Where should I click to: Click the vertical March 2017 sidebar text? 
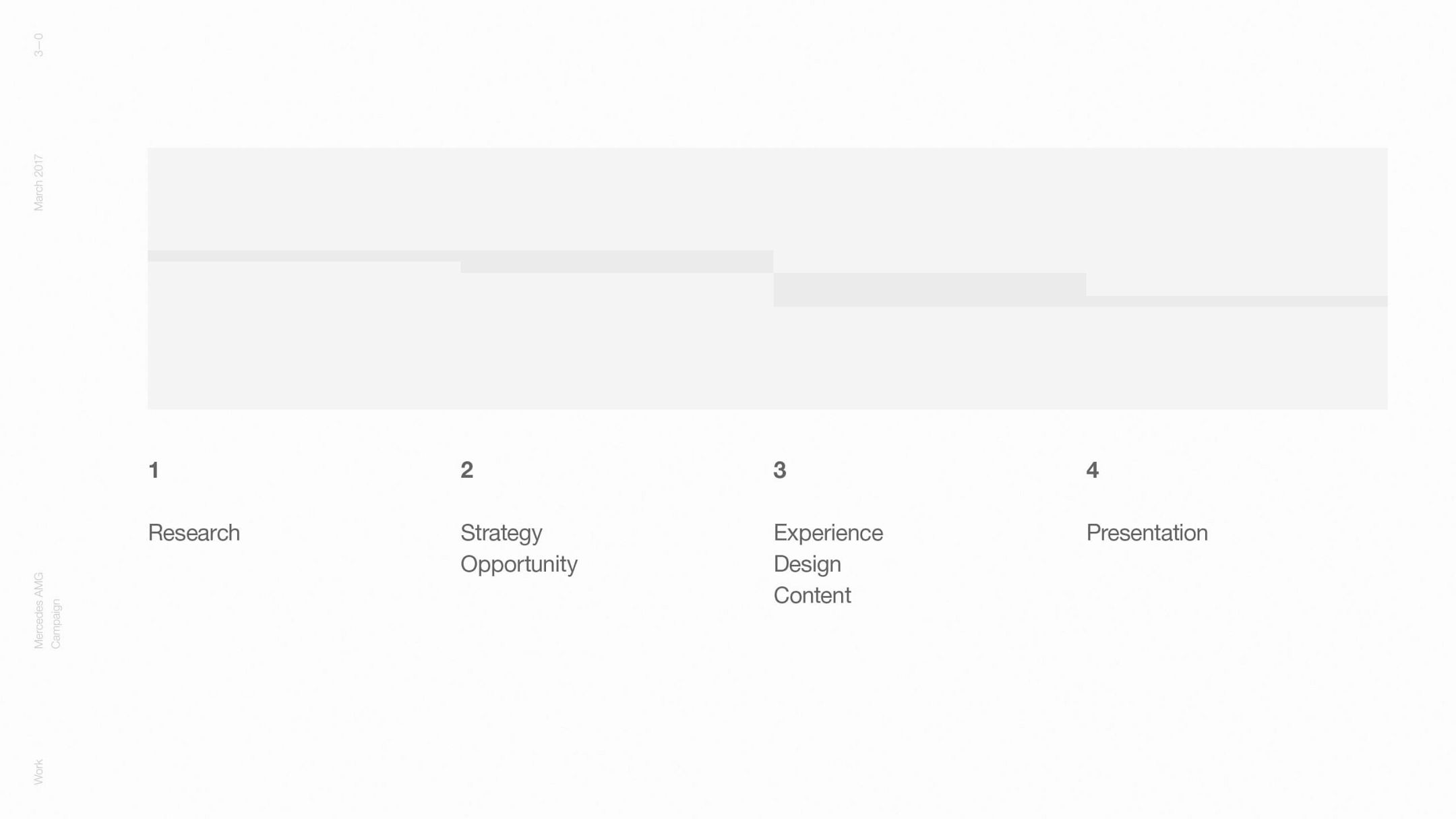[38, 183]
